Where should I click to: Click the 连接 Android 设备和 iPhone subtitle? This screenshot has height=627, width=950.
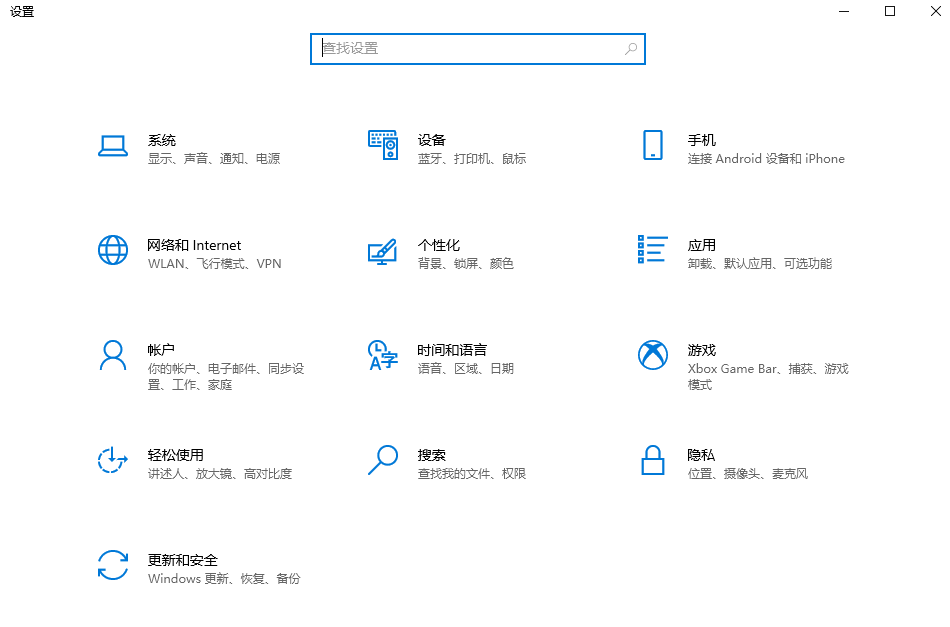[765, 158]
